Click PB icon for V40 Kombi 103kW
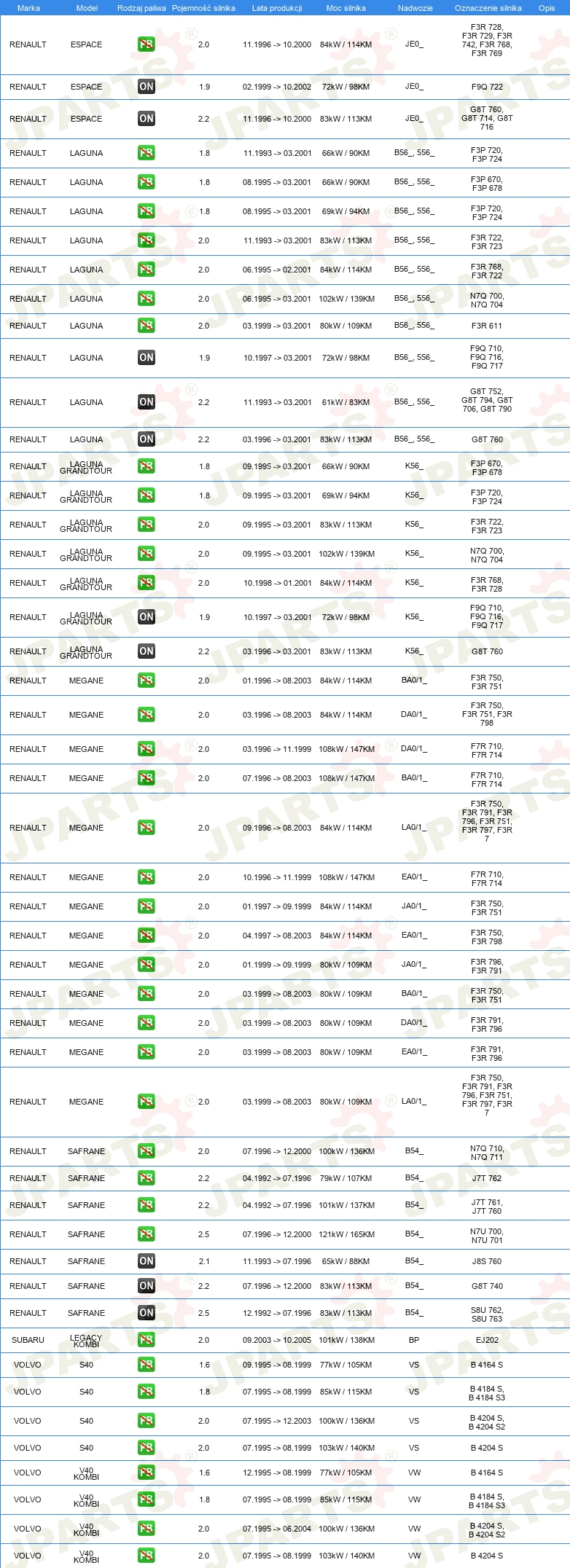570x1568 pixels. [146, 1556]
